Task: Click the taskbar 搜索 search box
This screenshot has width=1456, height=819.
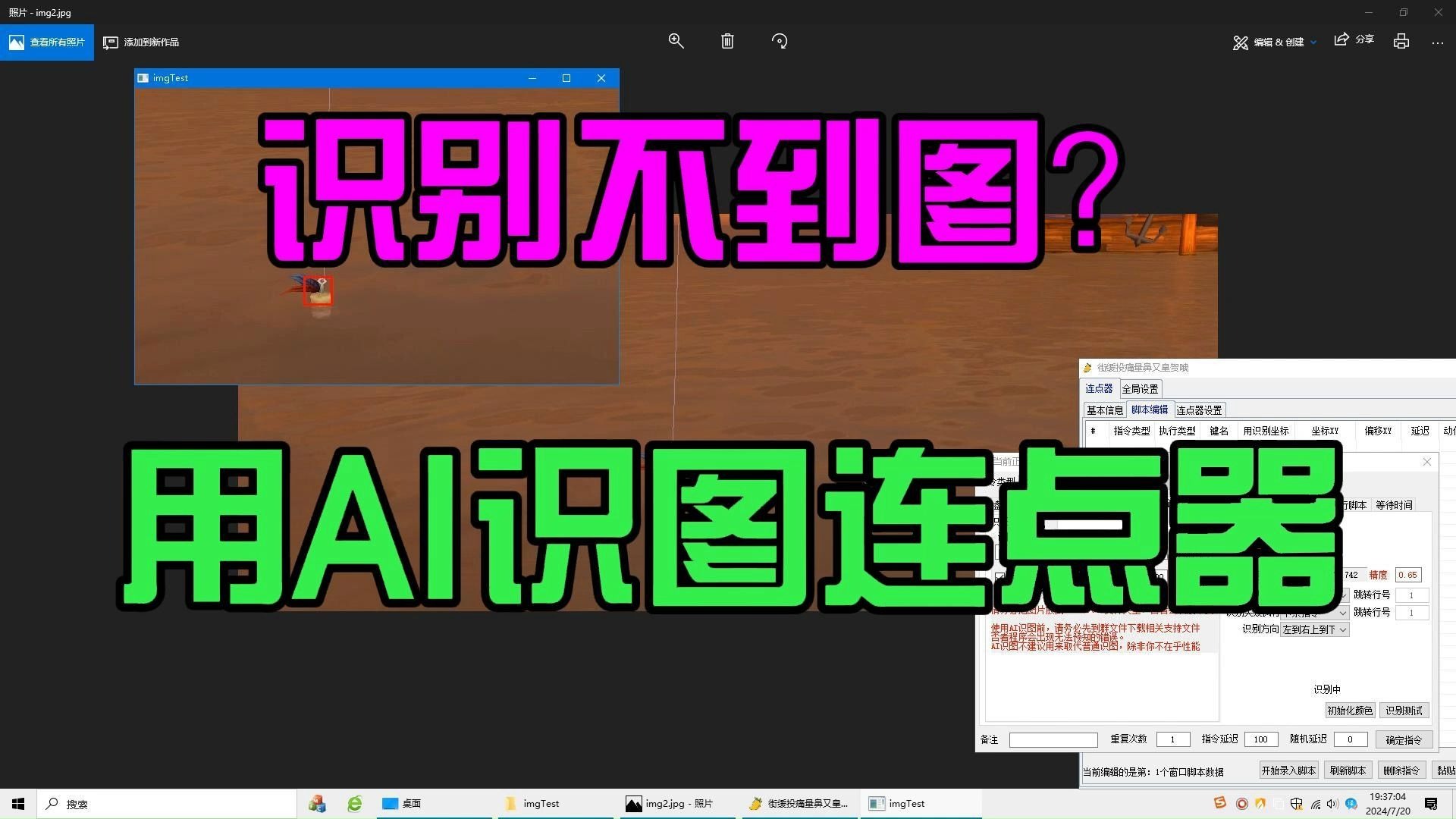Action: (167, 804)
